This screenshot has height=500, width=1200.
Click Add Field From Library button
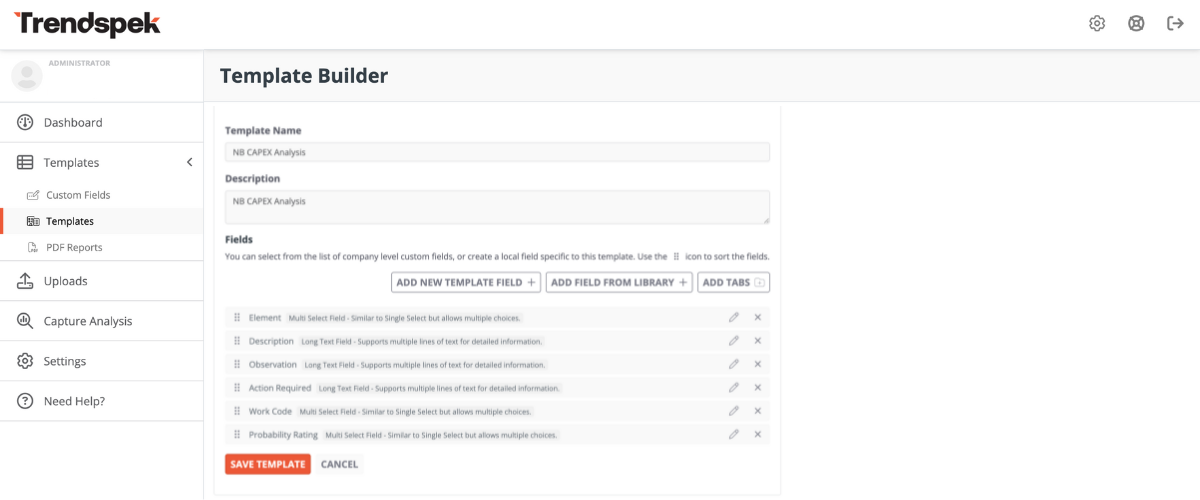click(x=619, y=283)
